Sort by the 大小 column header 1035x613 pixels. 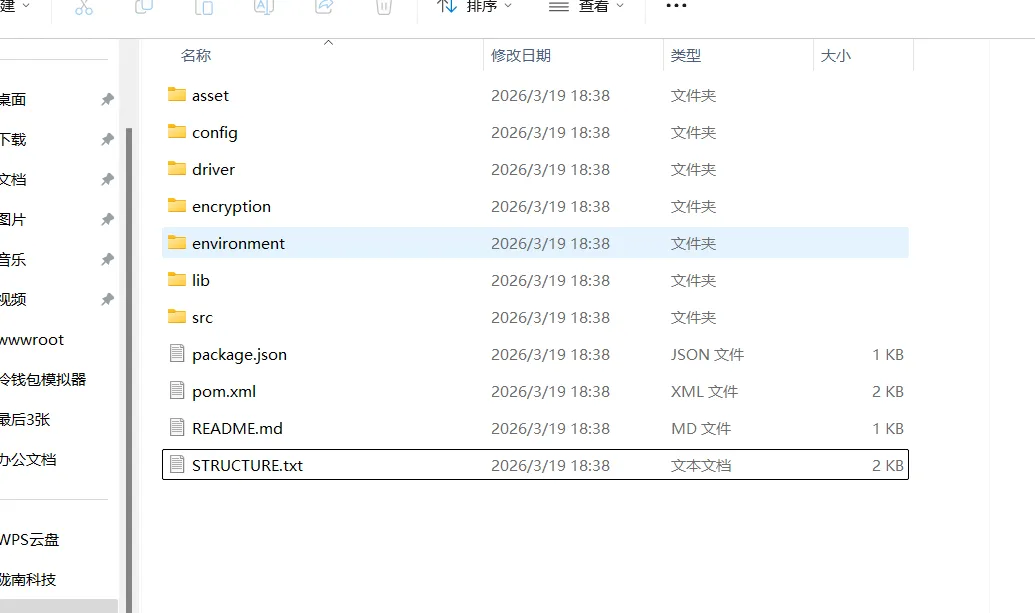point(836,55)
